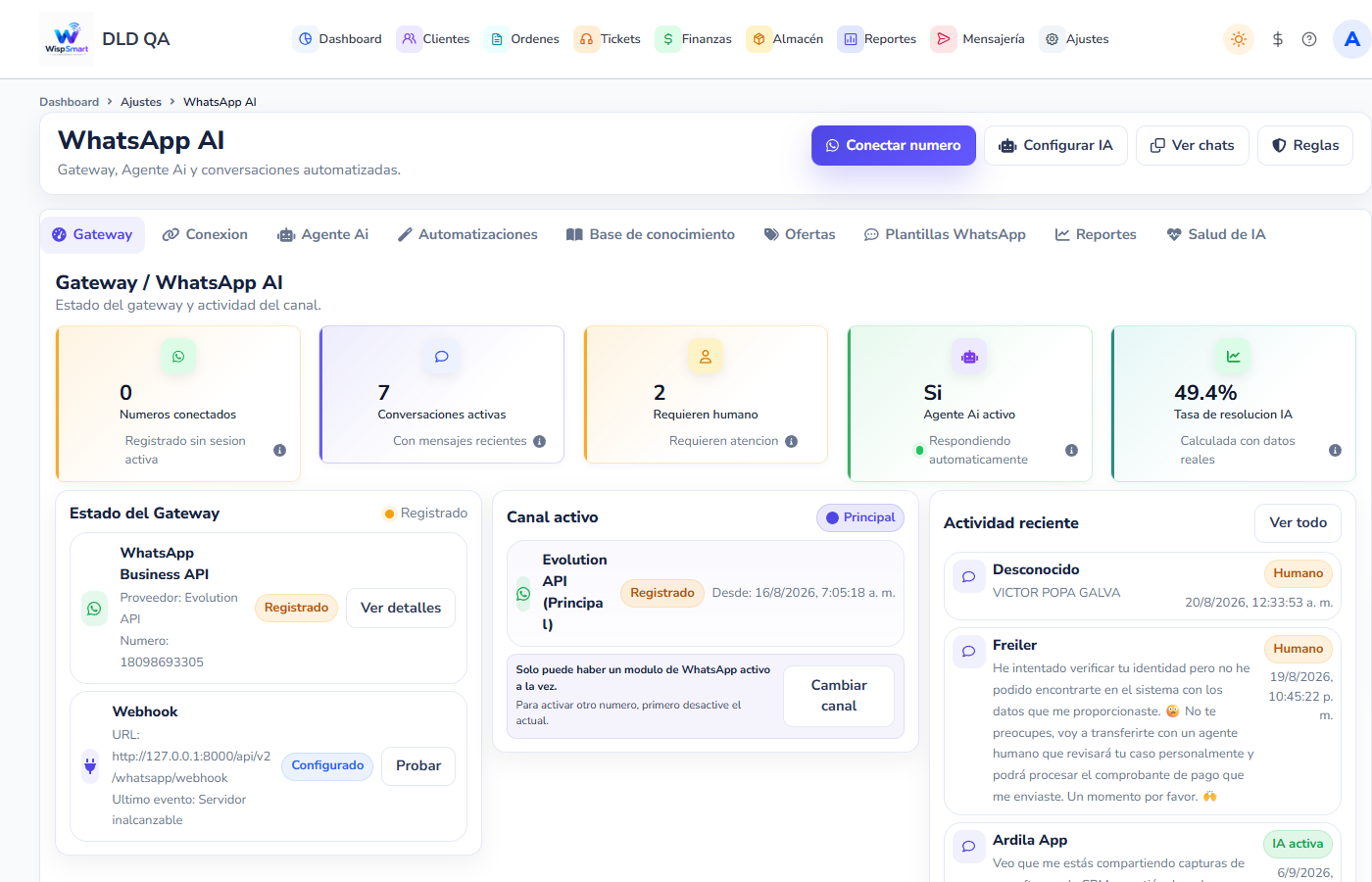Click info icon on Tasa de resolucion card
Viewport: 1372px width, 882px height.
[x=1335, y=451]
